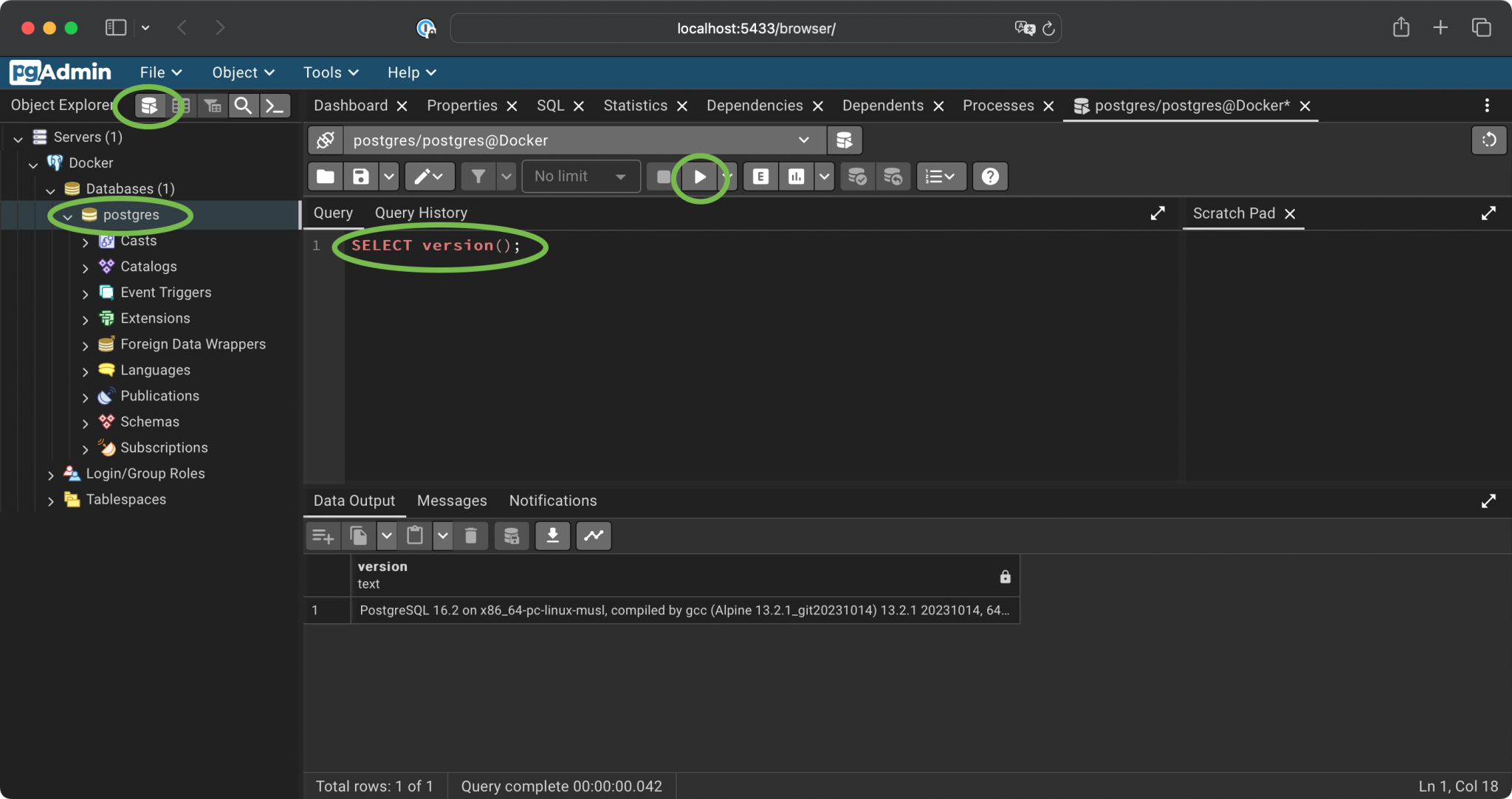Image resolution: width=1512 pixels, height=799 pixels.
Task: Click the Explain (E) icon
Action: (760, 176)
